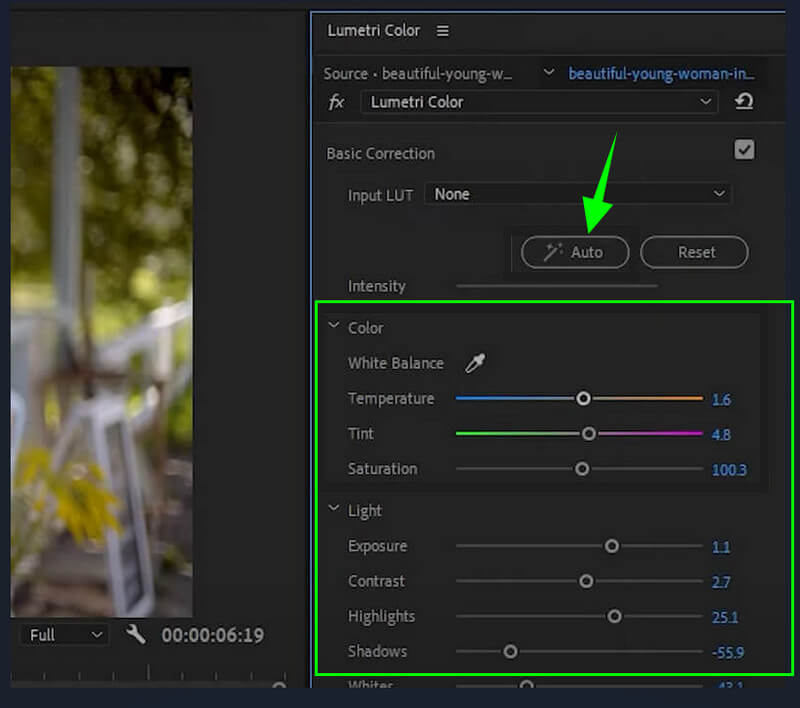
Task: Switch to the Lumetri Color panel tab
Action: pos(374,30)
